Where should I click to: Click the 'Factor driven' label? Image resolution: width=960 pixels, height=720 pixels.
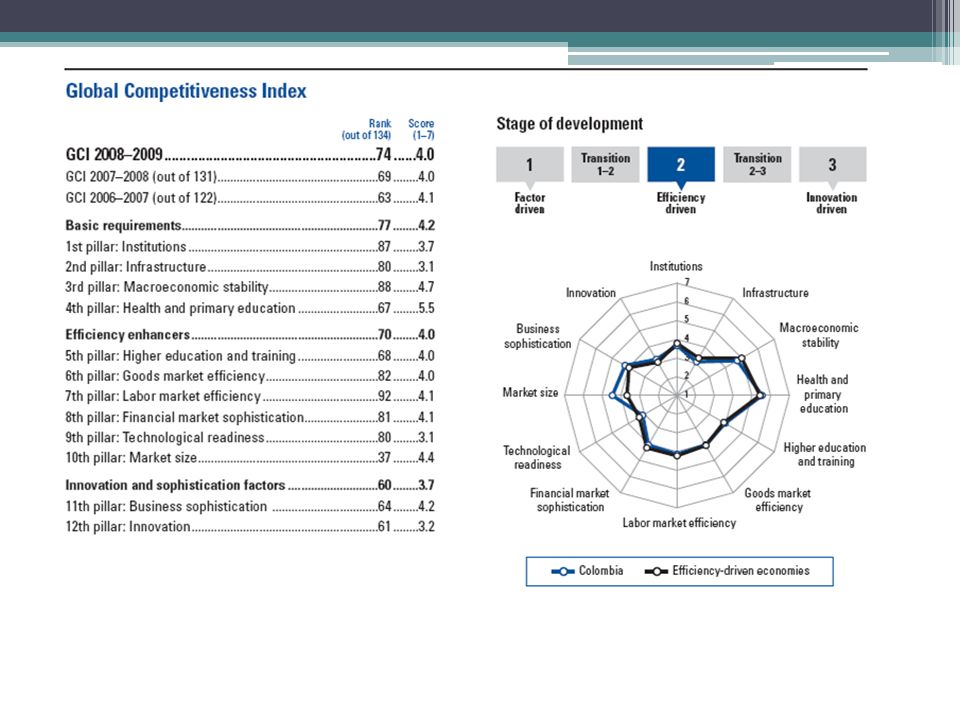pyautogui.click(x=530, y=203)
